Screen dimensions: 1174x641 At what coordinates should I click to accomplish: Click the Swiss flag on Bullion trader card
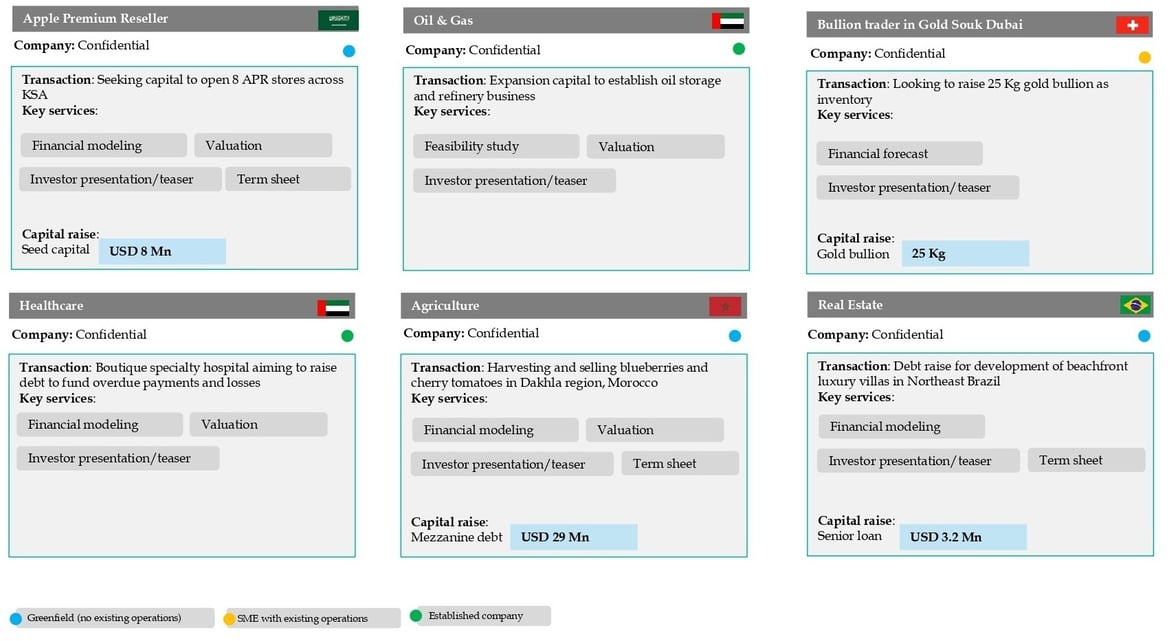tap(1132, 25)
